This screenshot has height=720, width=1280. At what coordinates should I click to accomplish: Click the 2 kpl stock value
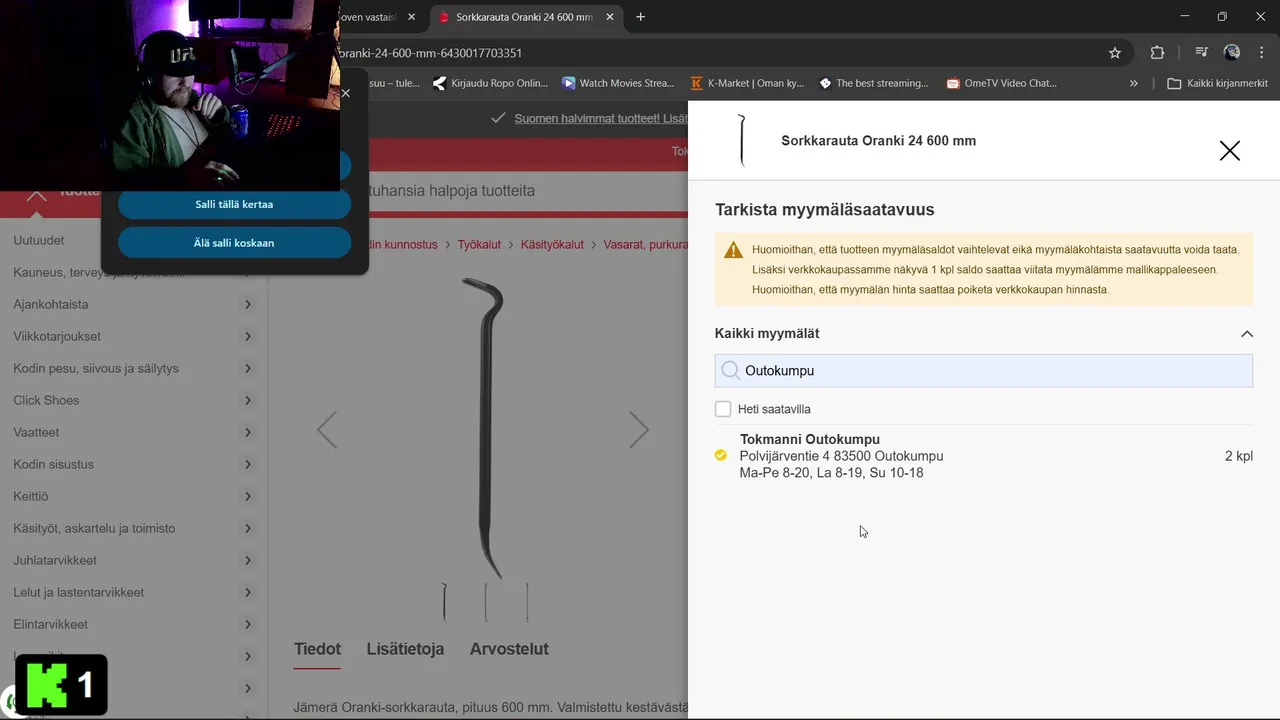point(1239,456)
